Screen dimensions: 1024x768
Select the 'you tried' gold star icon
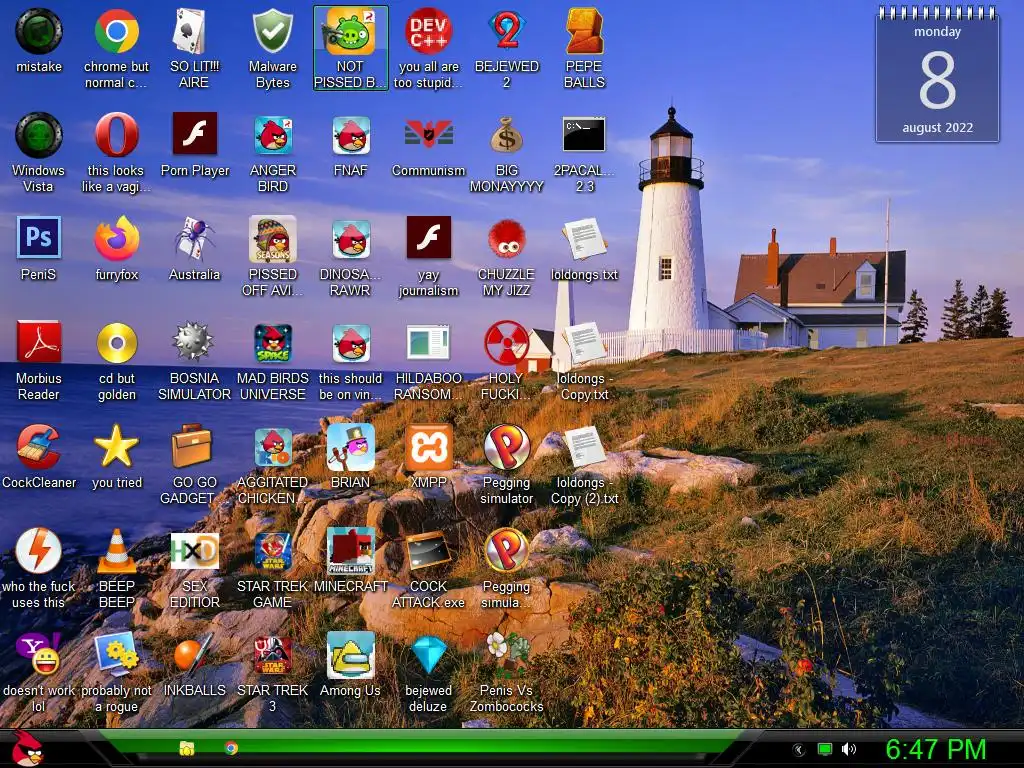click(x=116, y=447)
